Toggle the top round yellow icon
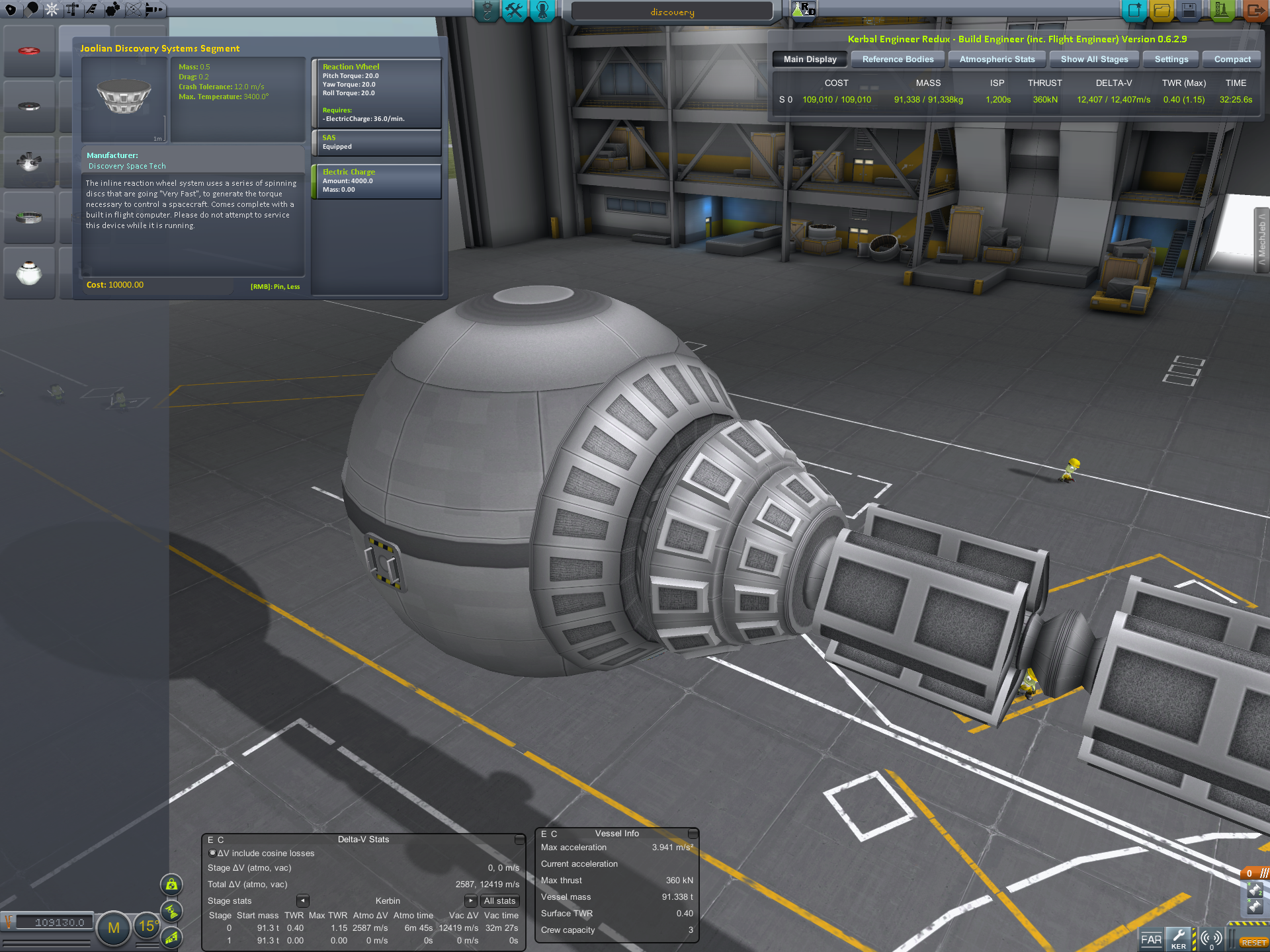This screenshot has height=952, width=1270. (171, 885)
